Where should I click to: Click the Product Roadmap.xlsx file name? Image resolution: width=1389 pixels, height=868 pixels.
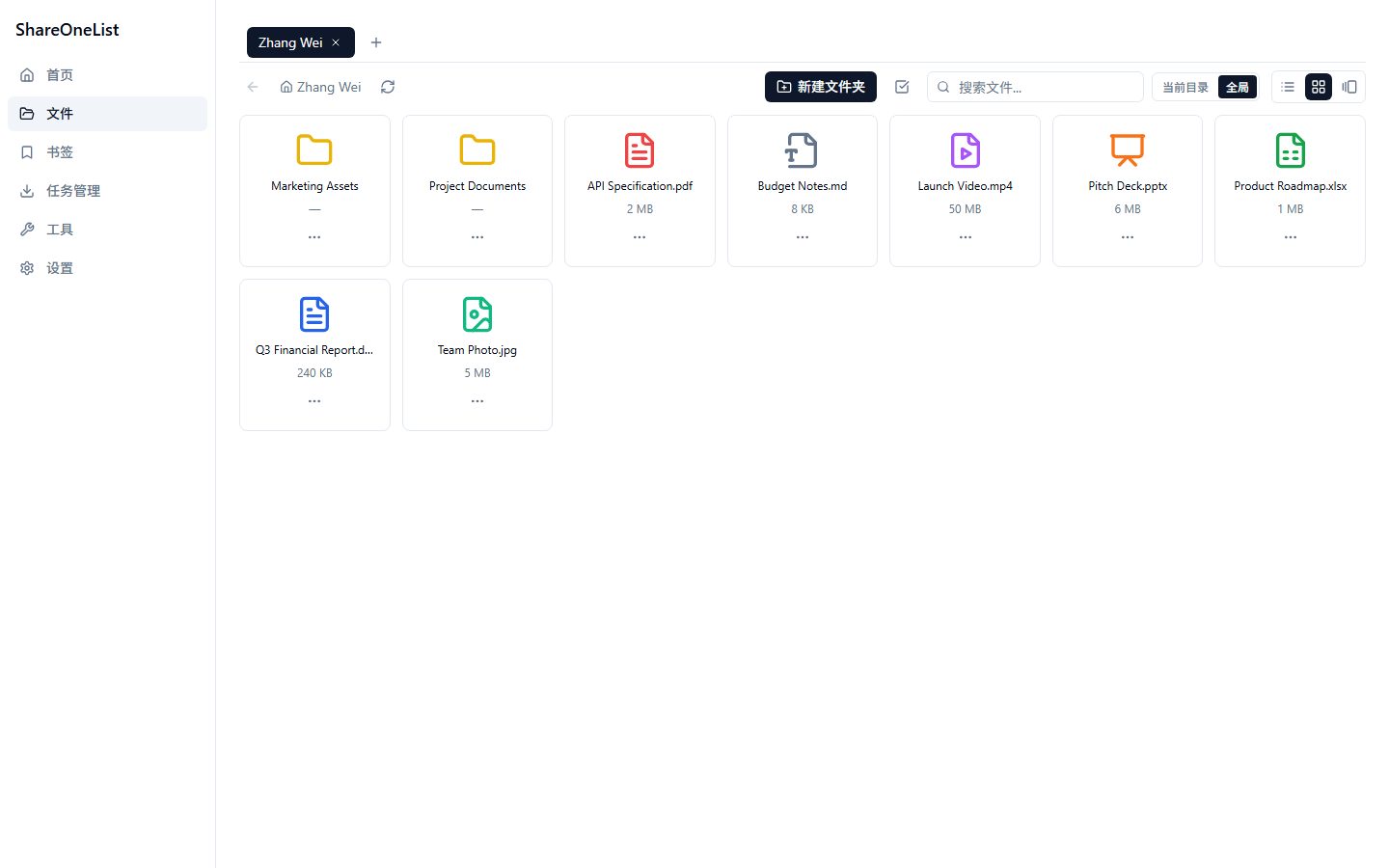(x=1291, y=186)
